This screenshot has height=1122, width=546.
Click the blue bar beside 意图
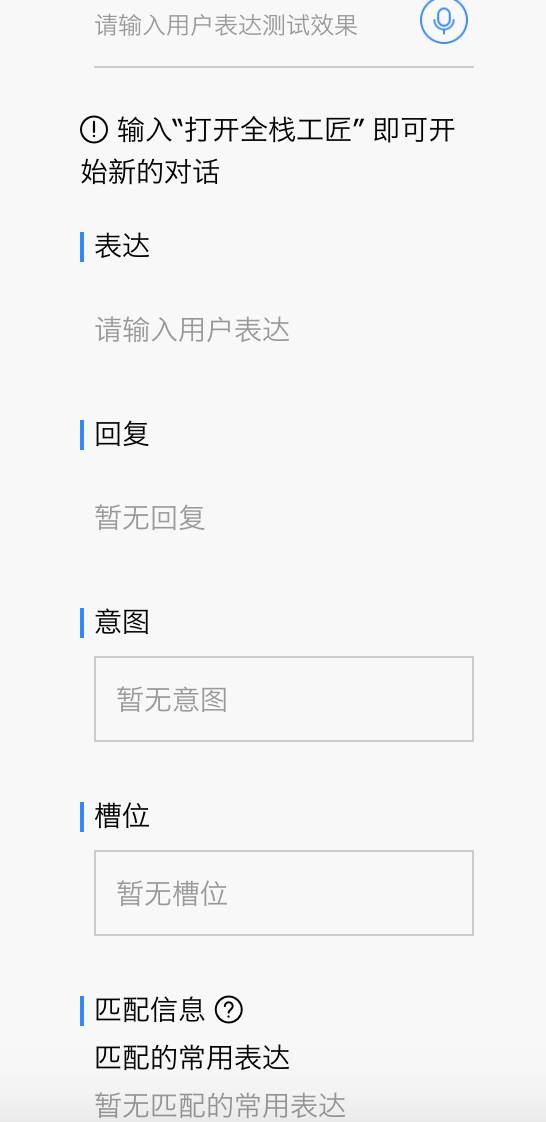[82, 623]
